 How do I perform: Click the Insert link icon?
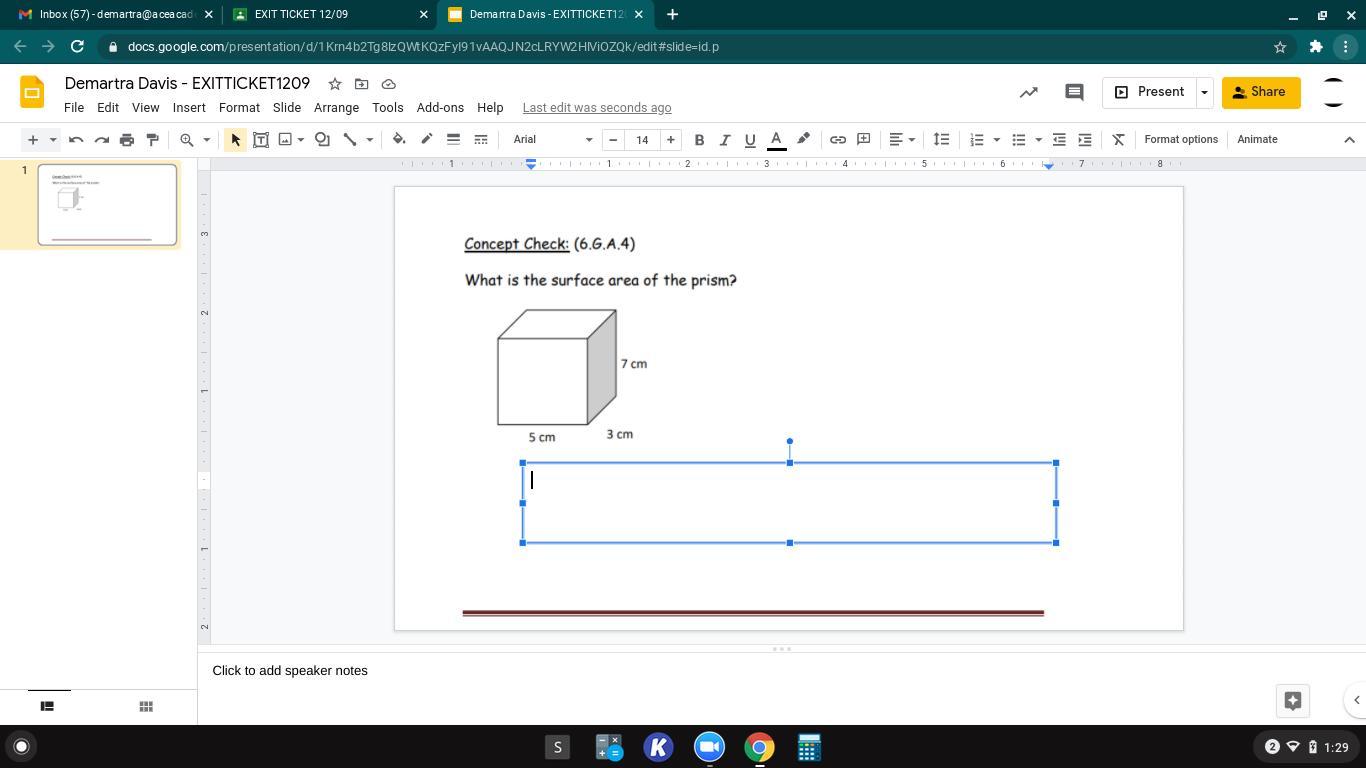click(x=838, y=140)
